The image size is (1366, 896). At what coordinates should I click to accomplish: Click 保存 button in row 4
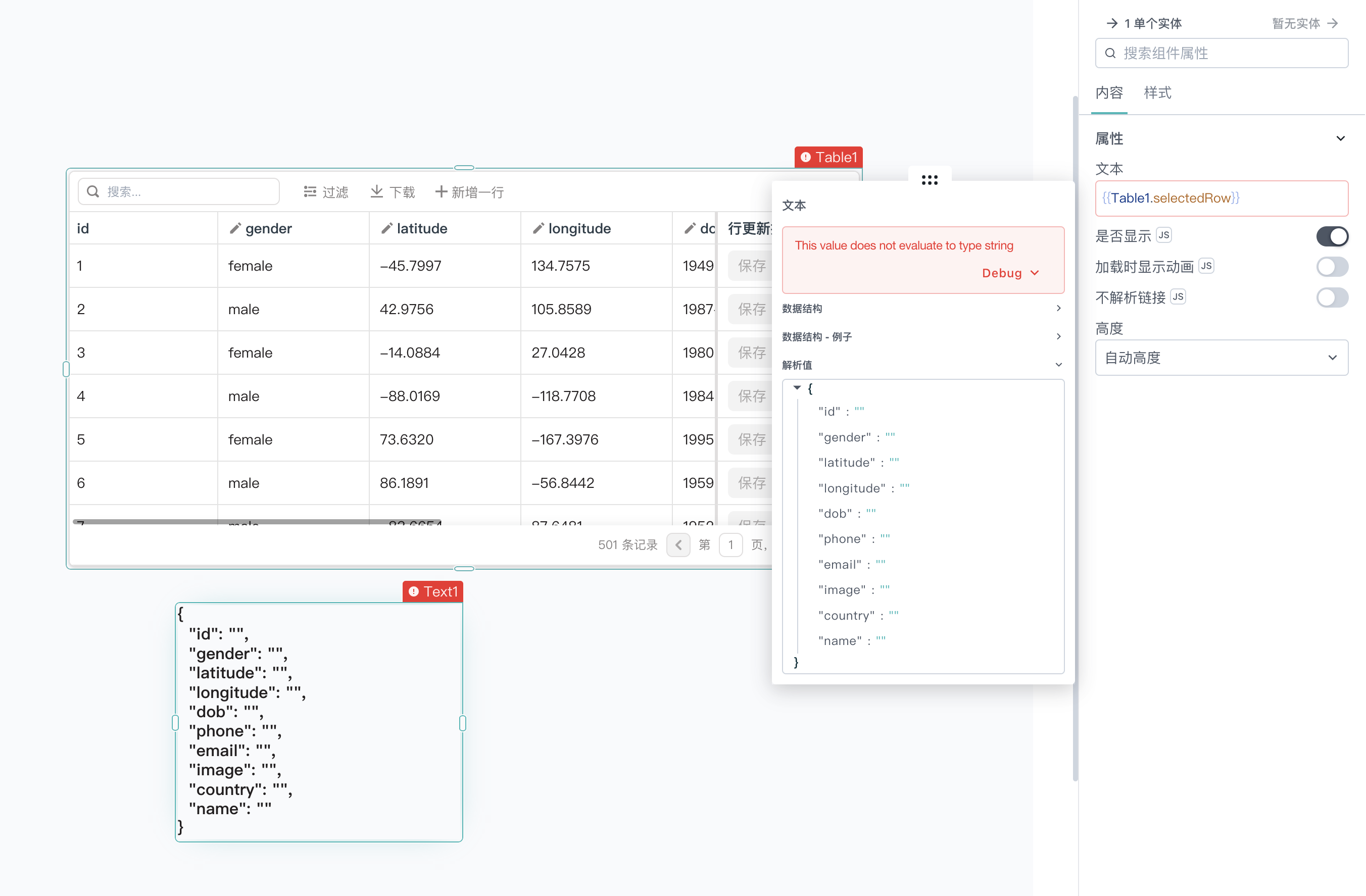coord(751,396)
